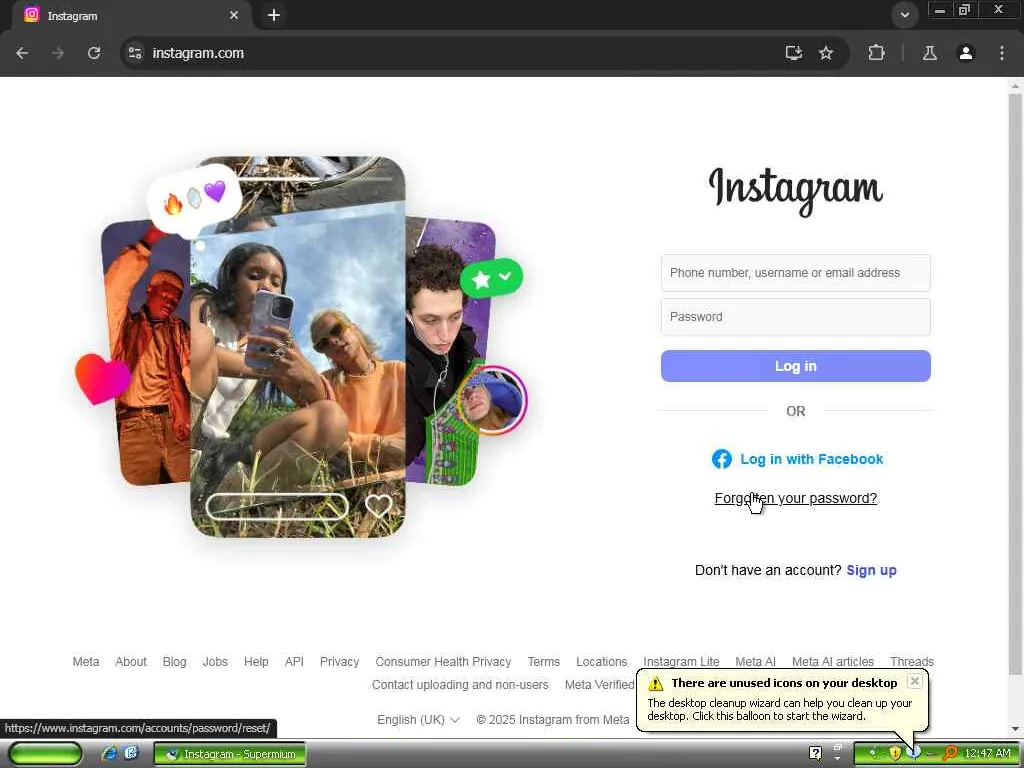
Task: Open Meta AI articles footer link
Action: (x=833, y=662)
